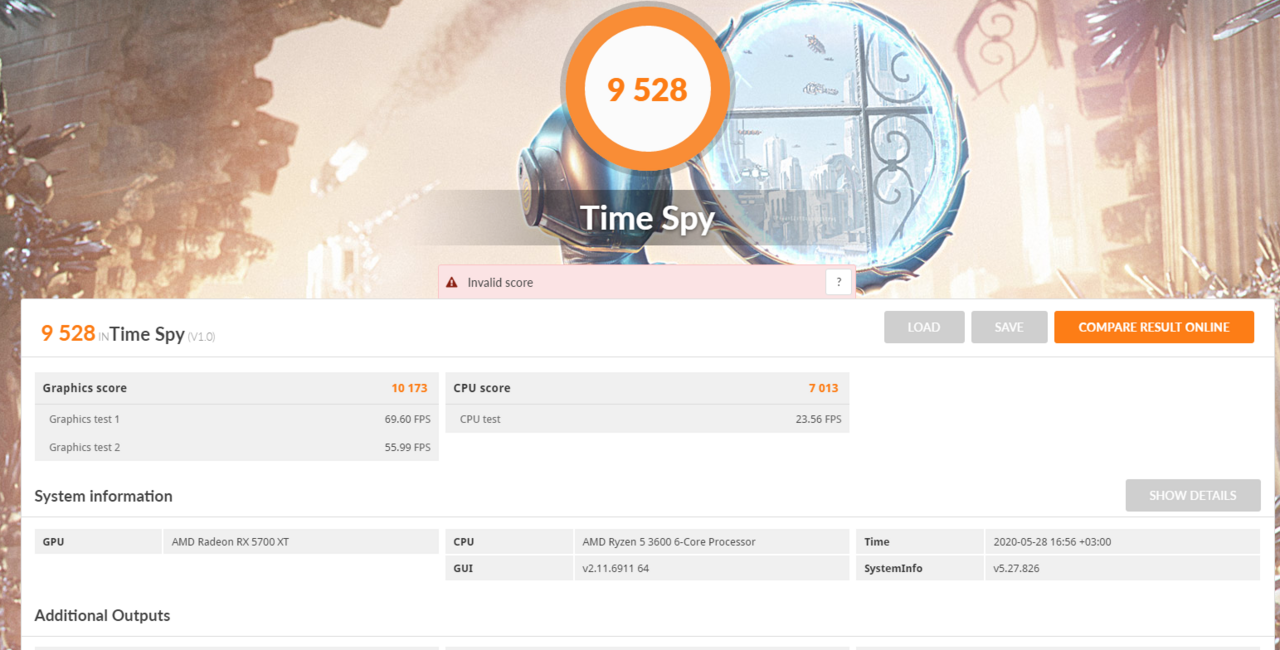Screen dimensions: 1280x650
Task: Select the Graphics score value 10 173
Action: click(x=411, y=388)
